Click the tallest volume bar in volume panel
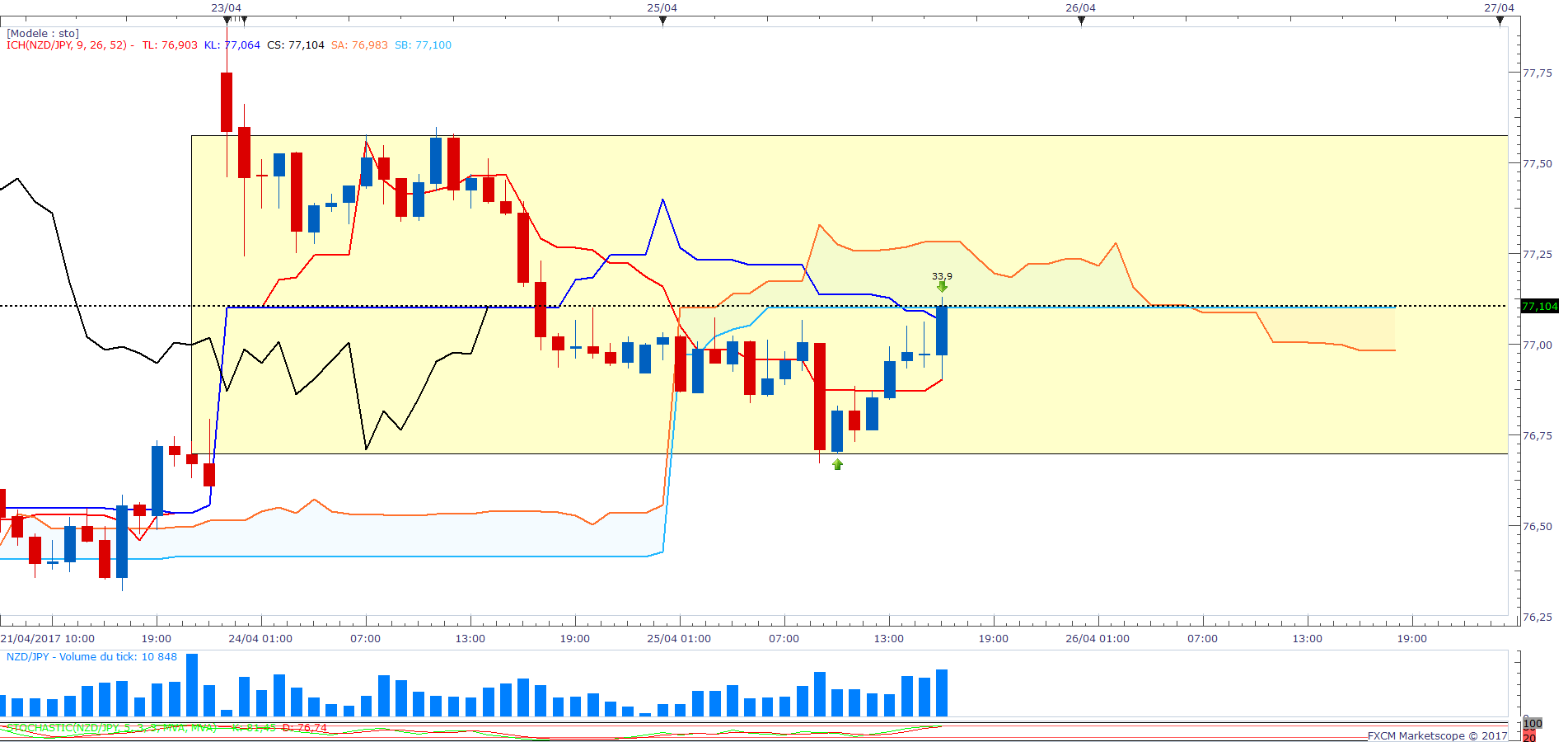The width and height of the screenshot is (1568, 742). (192, 685)
